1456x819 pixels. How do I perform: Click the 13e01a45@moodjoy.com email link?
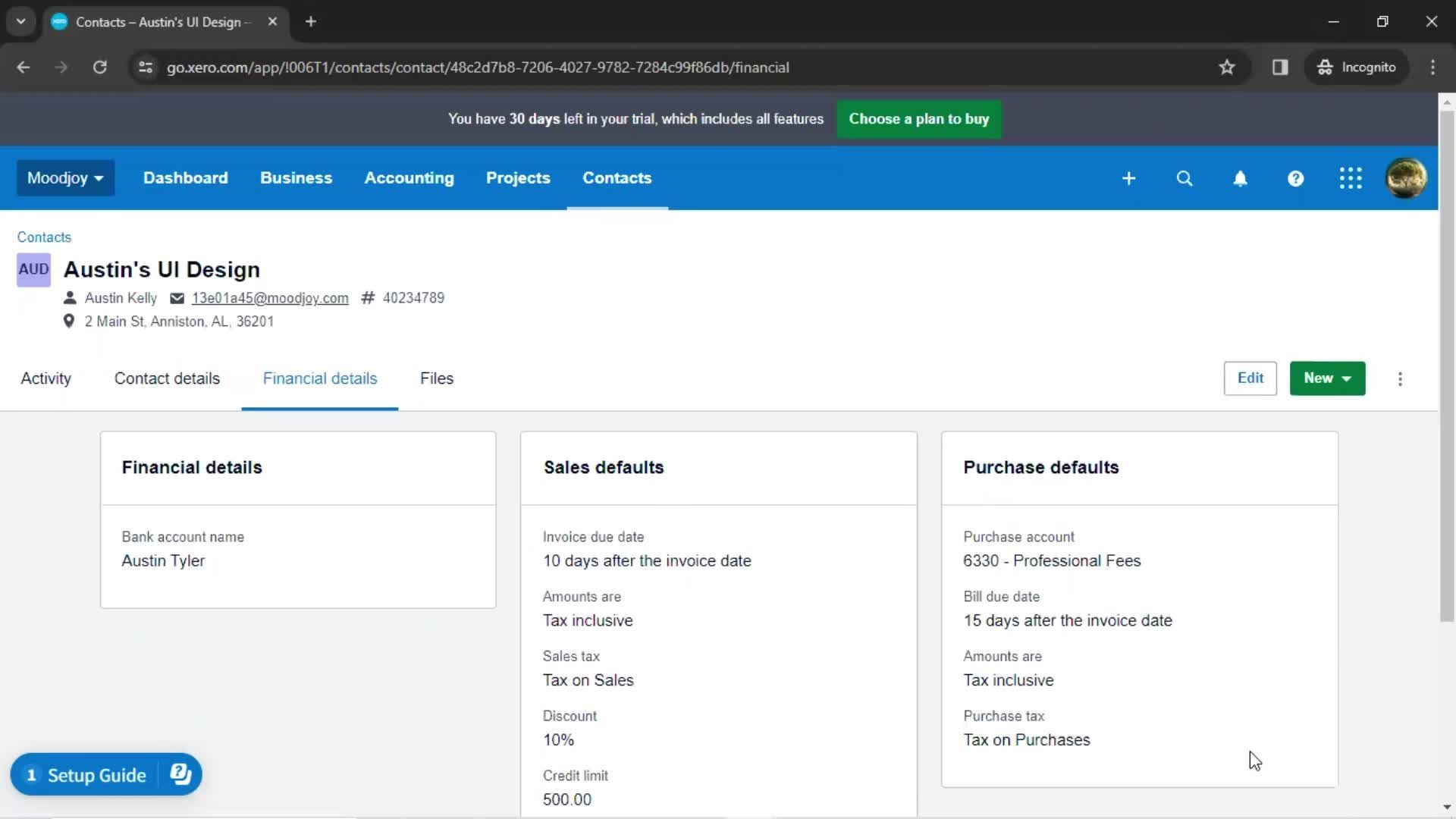(x=270, y=299)
